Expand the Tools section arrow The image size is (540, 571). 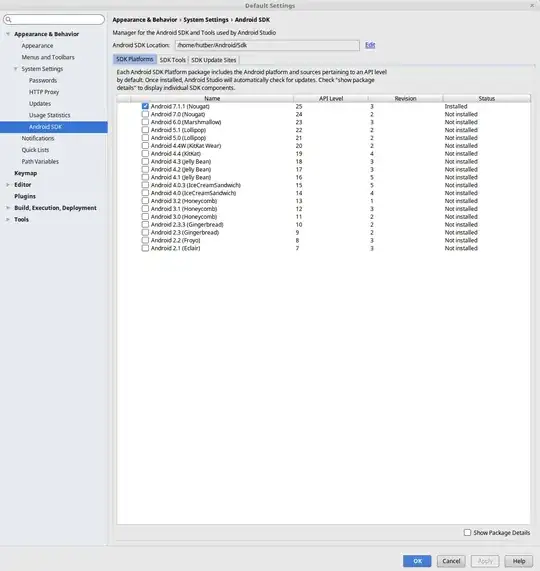[8, 220]
